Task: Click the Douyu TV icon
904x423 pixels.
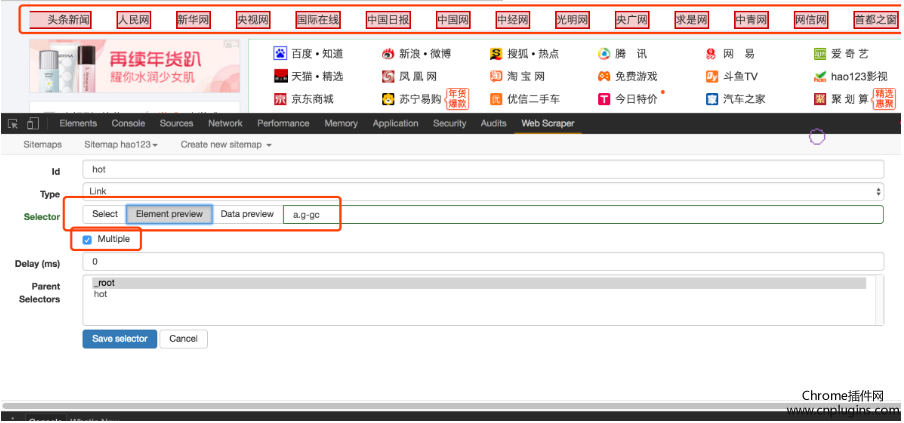Action: (x=711, y=76)
